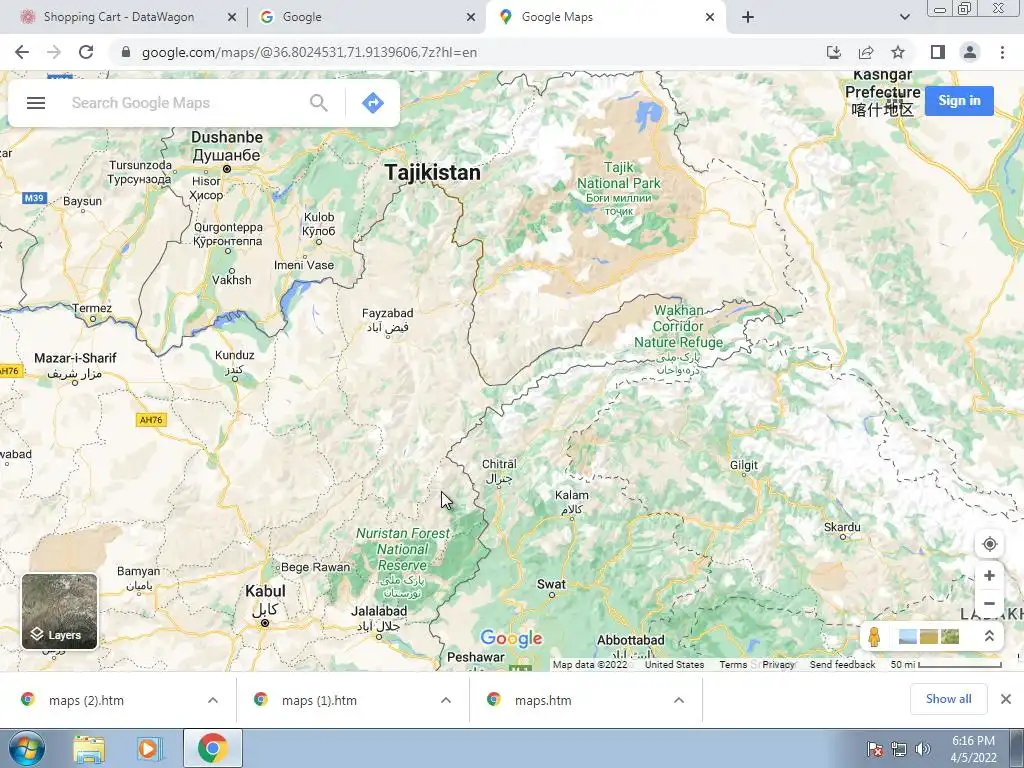Open Directions with the blue arrow icon
The width and height of the screenshot is (1024, 768).
coord(373,103)
